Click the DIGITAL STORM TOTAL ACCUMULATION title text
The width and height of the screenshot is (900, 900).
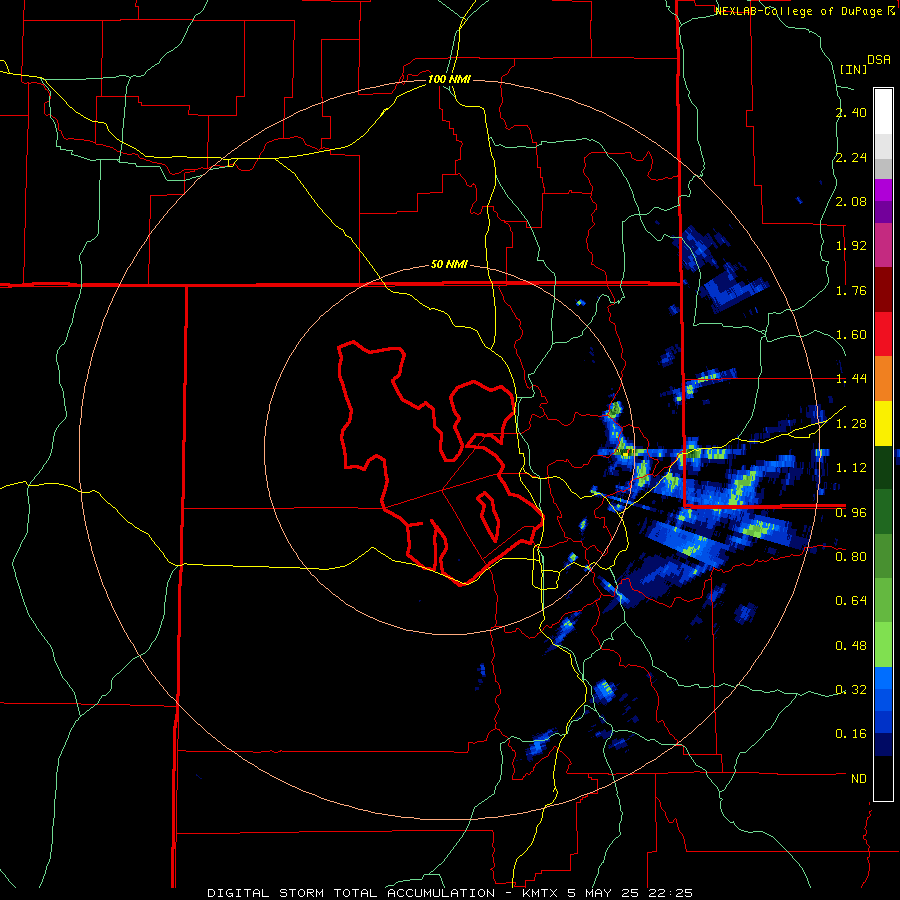click(x=351, y=893)
